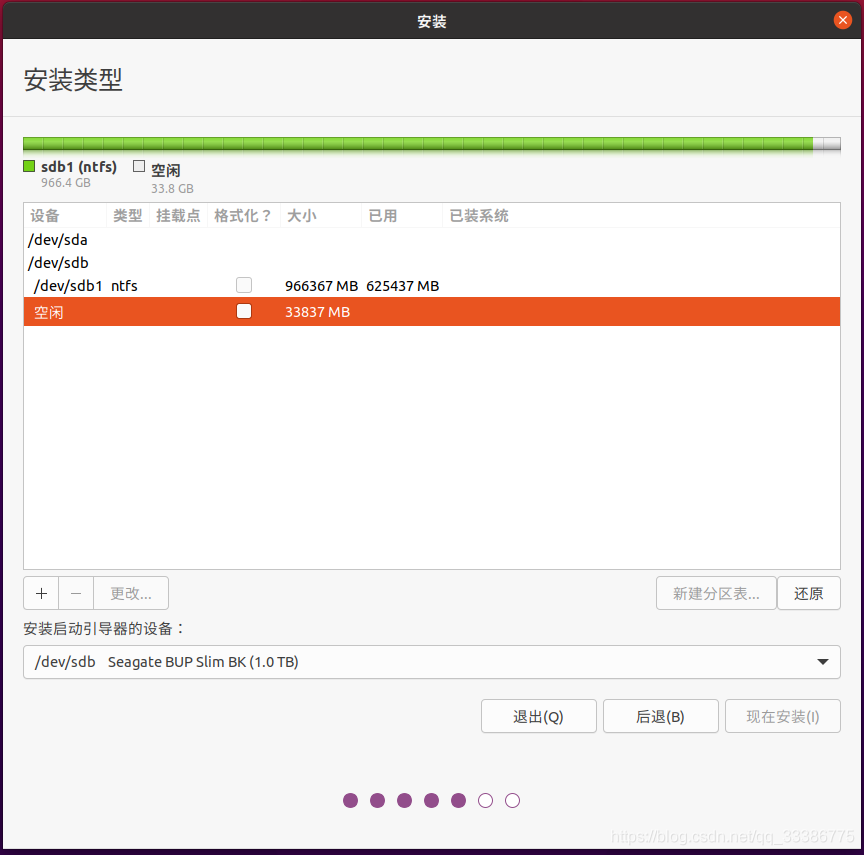Click the last empty progress dot
Image resolution: width=864 pixels, height=855 pixels.
pyautogui.click(x=512, y=800)
